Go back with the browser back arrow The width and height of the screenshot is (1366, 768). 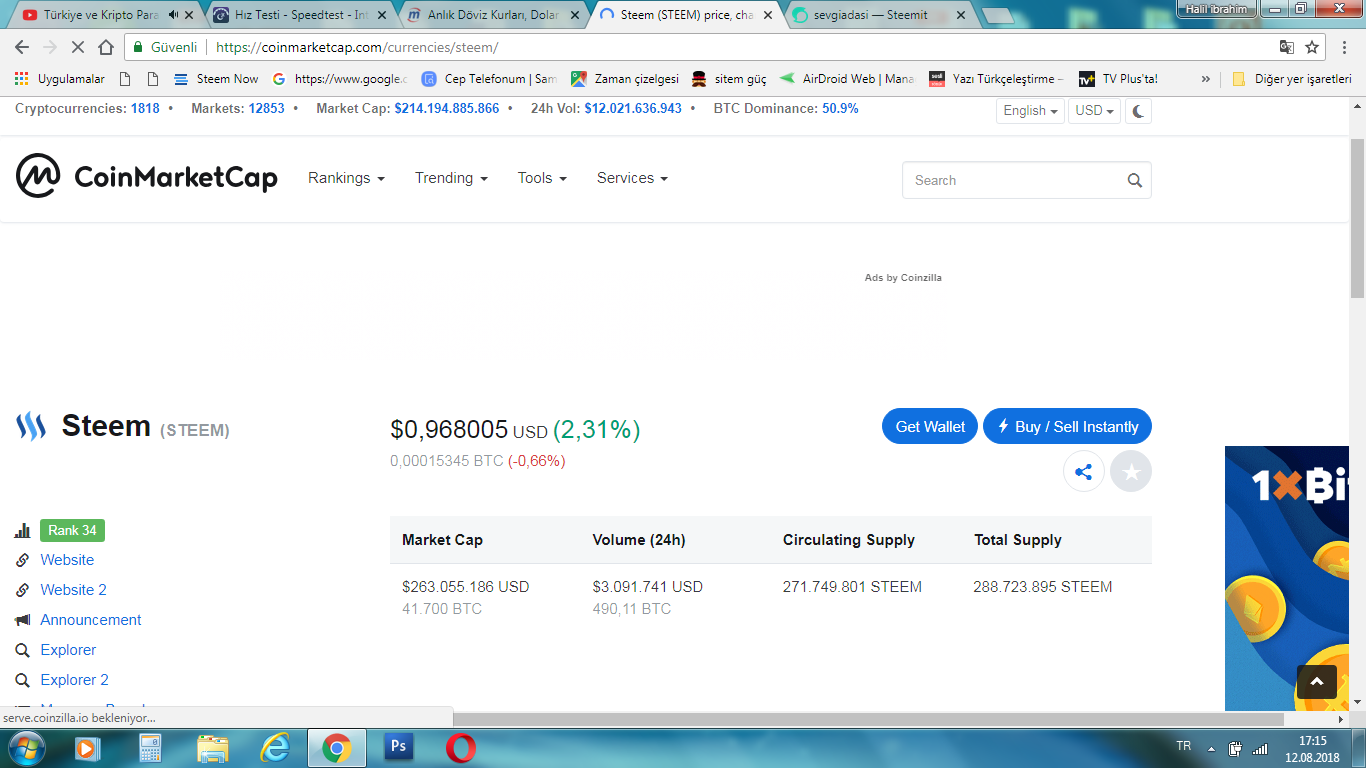pyautogui.click(x=22, y=47)
